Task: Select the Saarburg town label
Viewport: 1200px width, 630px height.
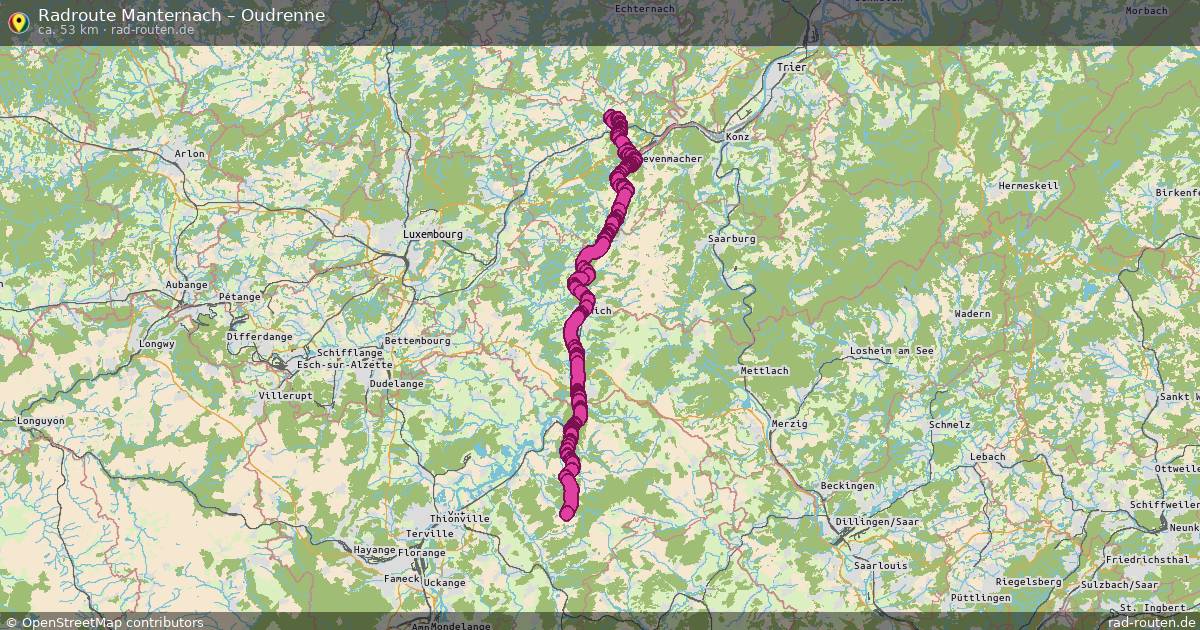Action: pyautogui.click(x=732, y=239)
